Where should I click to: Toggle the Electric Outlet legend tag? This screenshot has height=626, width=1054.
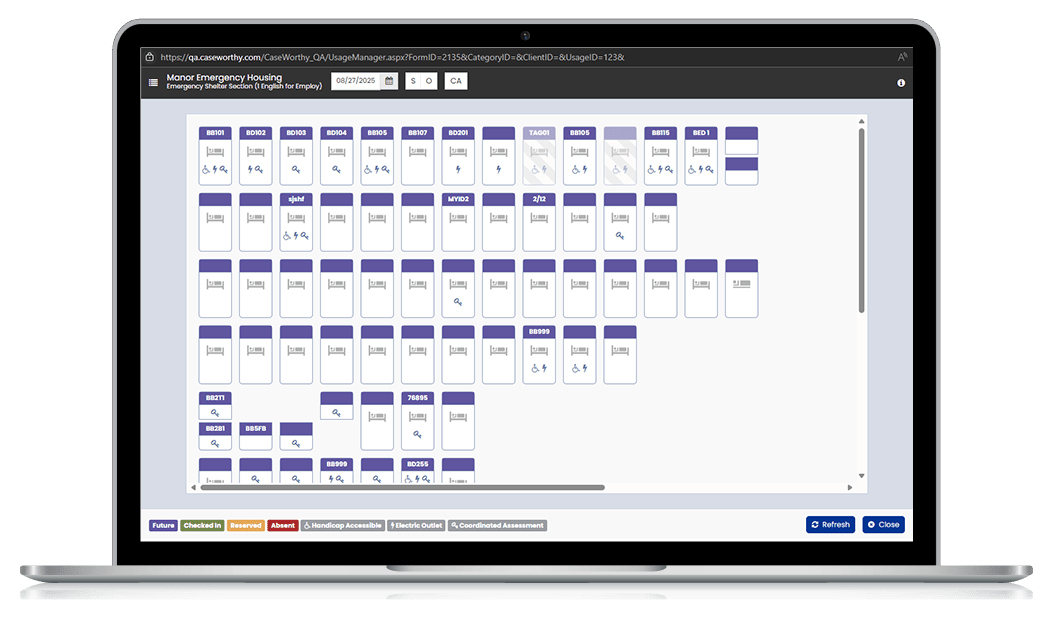click(x=416, y=525)
